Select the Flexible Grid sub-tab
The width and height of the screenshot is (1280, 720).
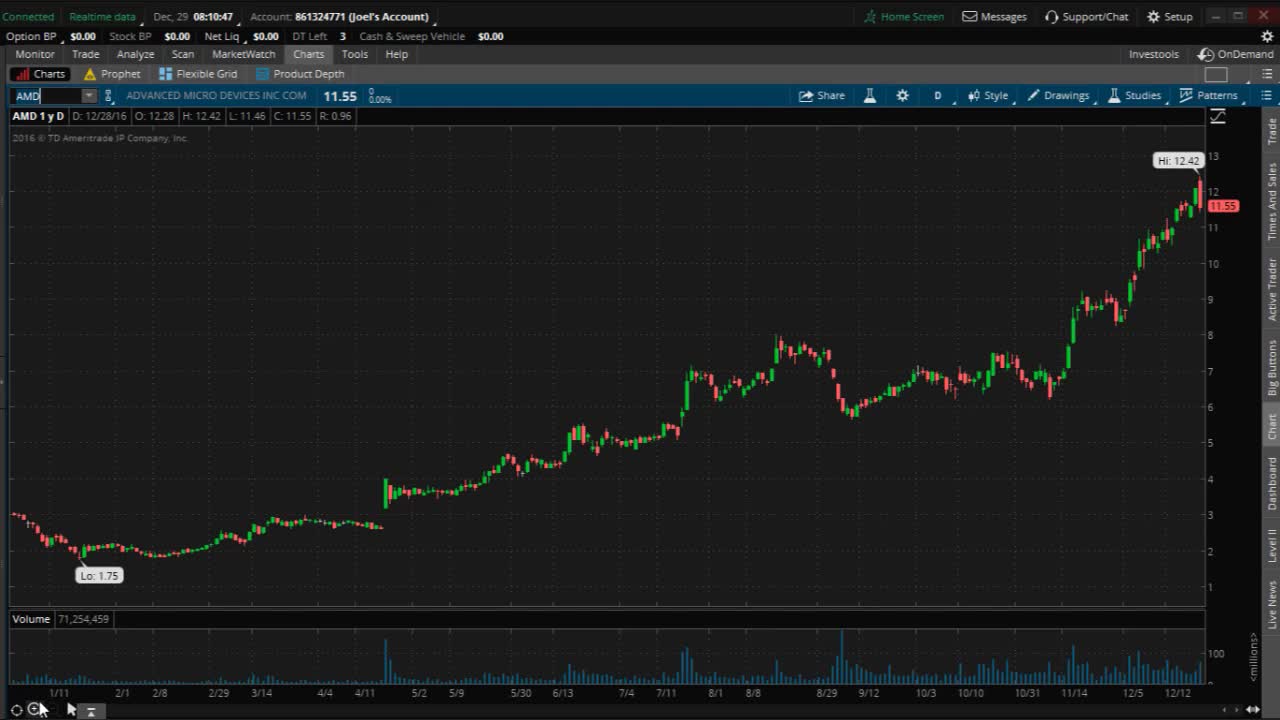pos(198,74)
